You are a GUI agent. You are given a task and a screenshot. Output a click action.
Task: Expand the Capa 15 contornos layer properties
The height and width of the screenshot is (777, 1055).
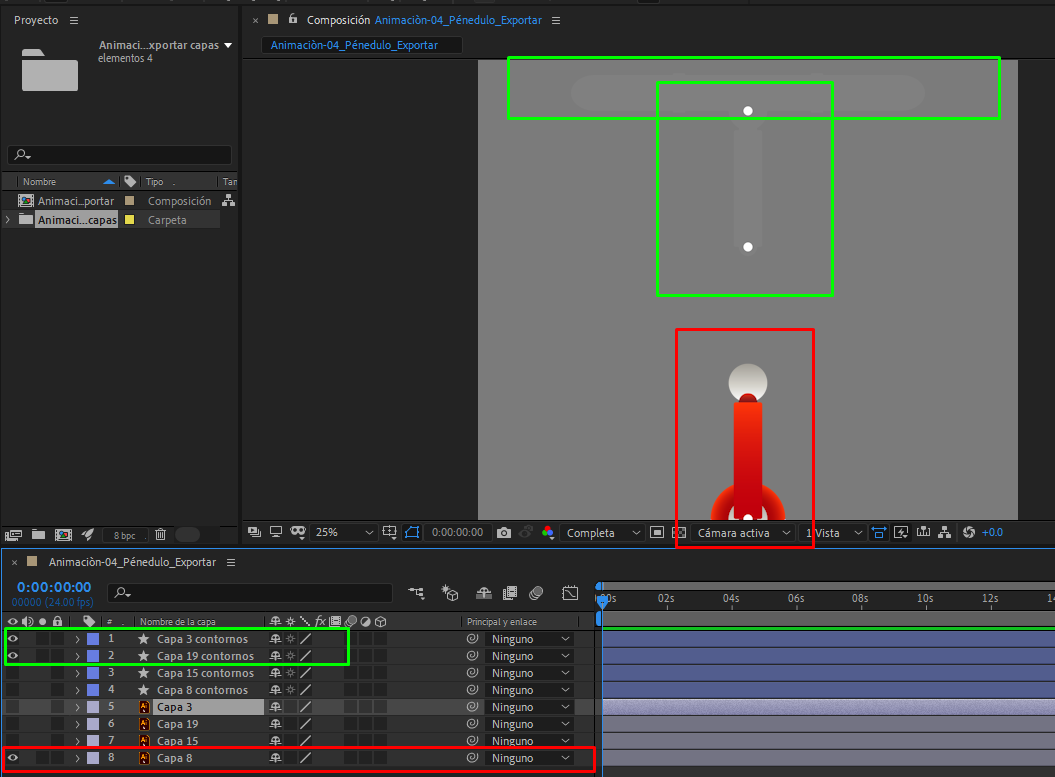77,673
